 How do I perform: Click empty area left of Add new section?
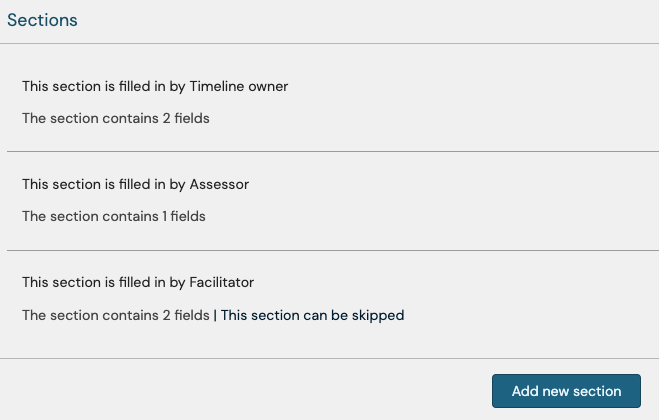[x=250, y=391]
